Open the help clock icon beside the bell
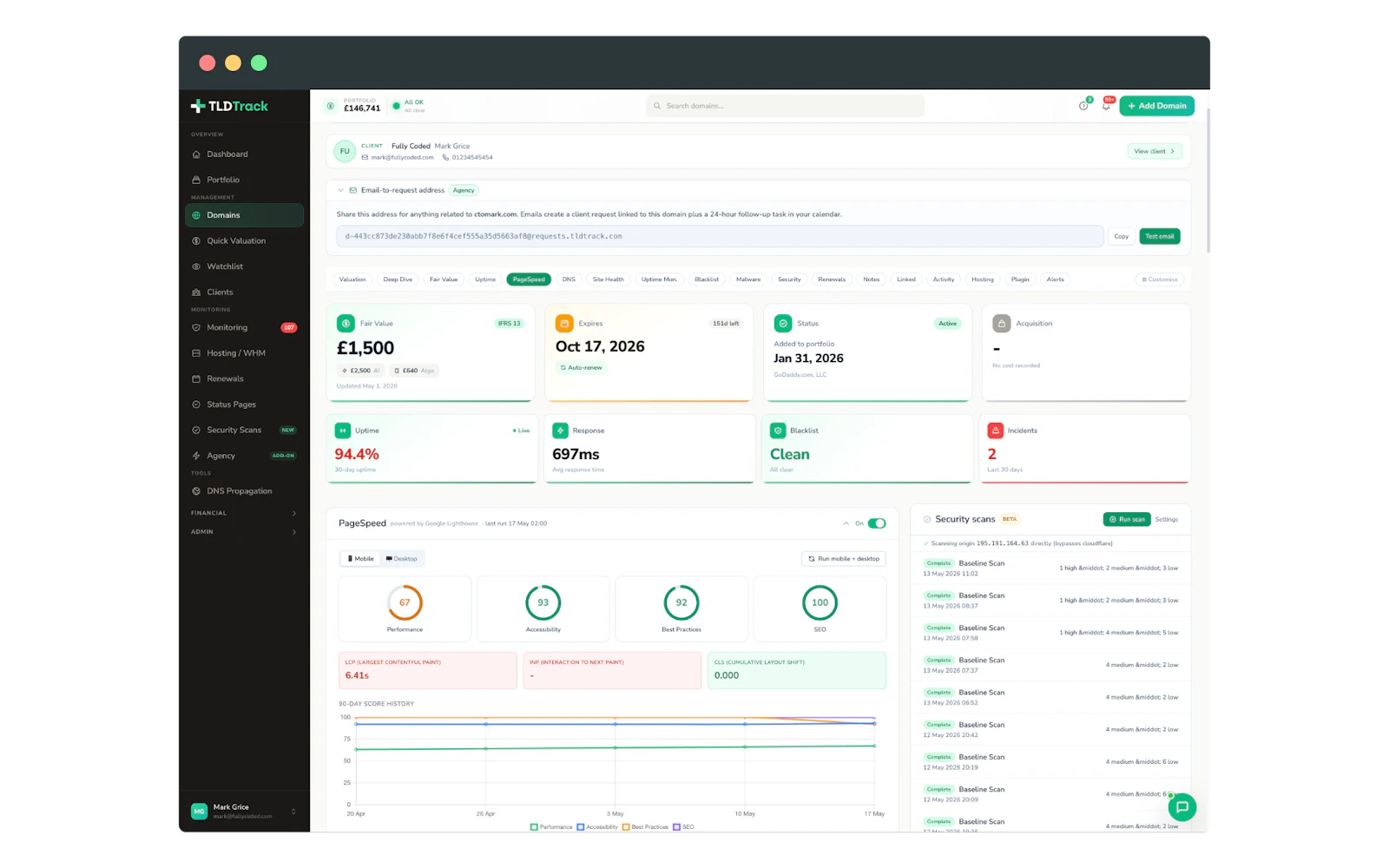The width and height of the screenshot is (1389, 868). tap(1083, 106)
